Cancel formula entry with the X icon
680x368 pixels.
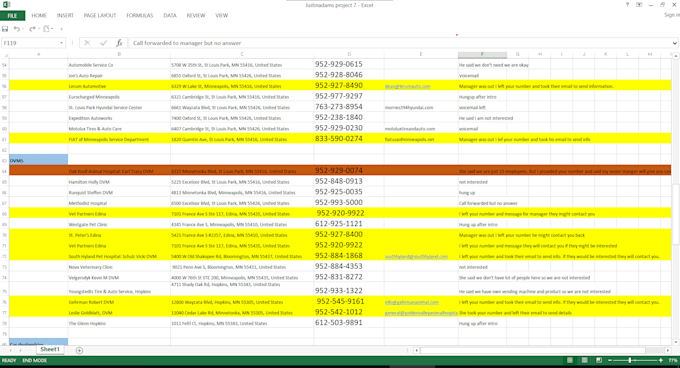pos(87,43)
